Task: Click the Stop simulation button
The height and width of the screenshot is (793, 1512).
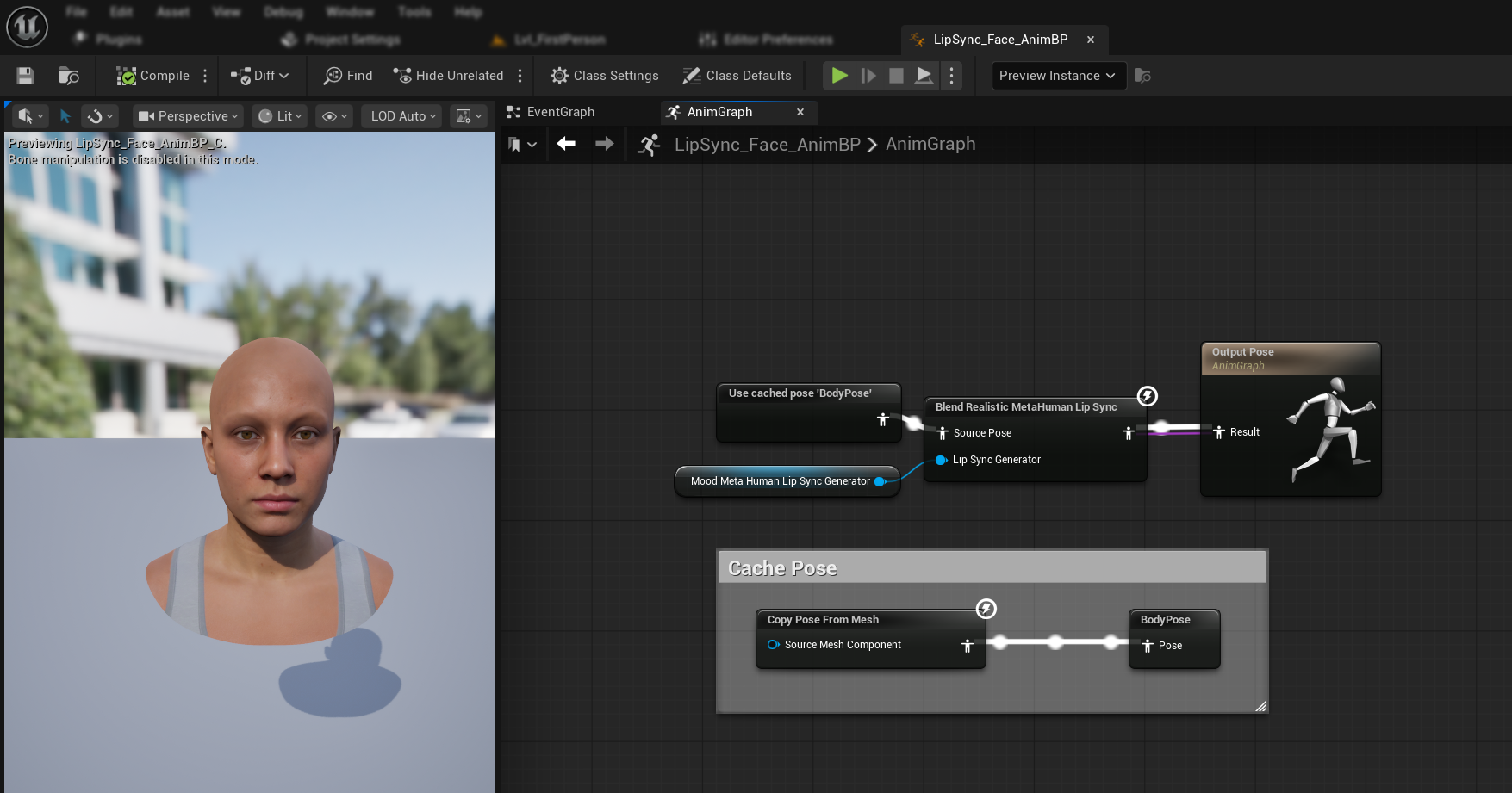Action: click(x=896, y=76)
